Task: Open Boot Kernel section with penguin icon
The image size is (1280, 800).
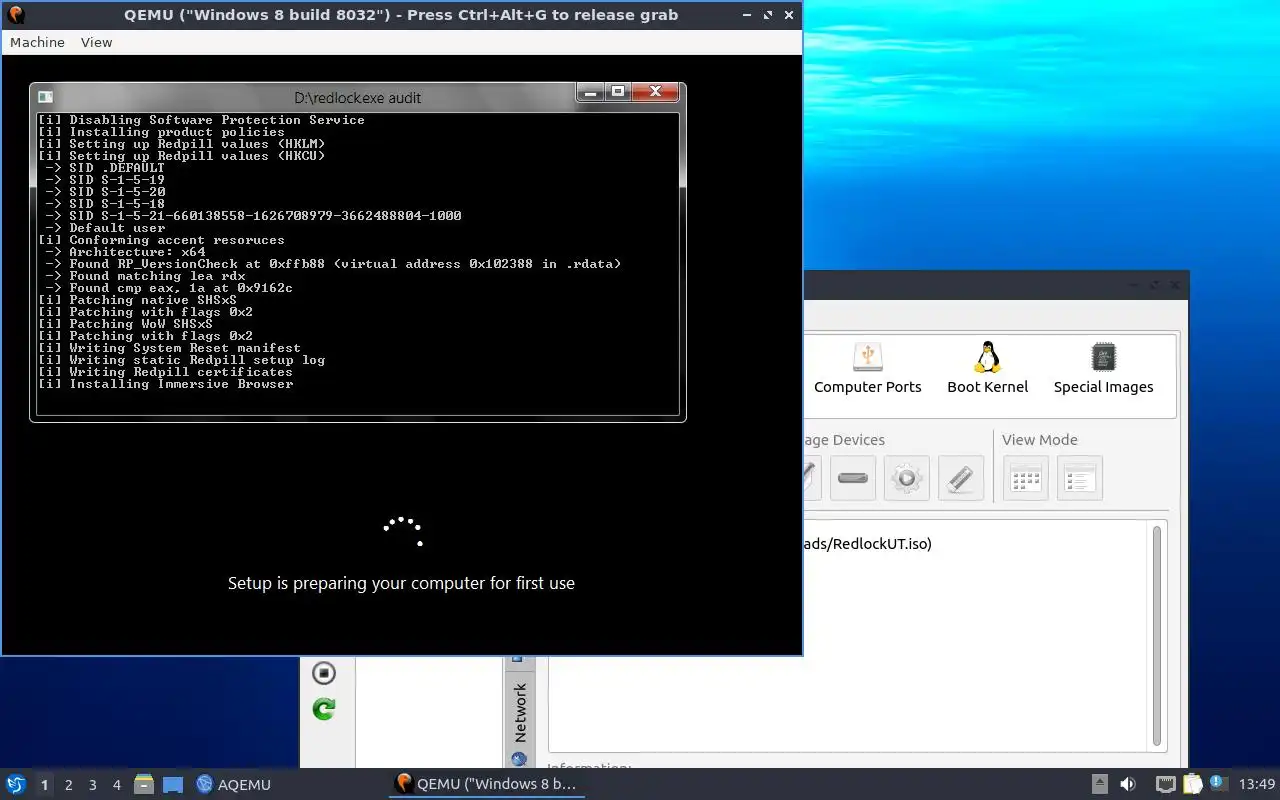Action: [x=988, y=368]
